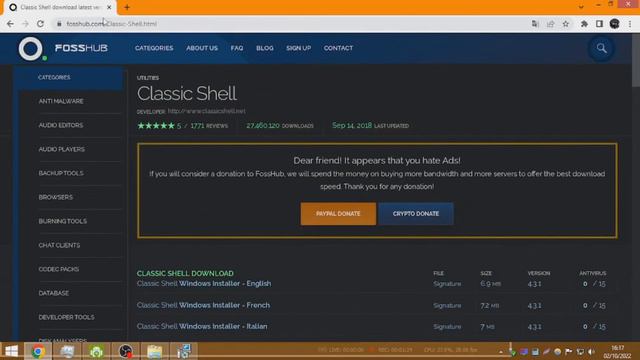640x360 pixels.
Task: Select Database category in sidebar
Action: click(x=53, y=293)
